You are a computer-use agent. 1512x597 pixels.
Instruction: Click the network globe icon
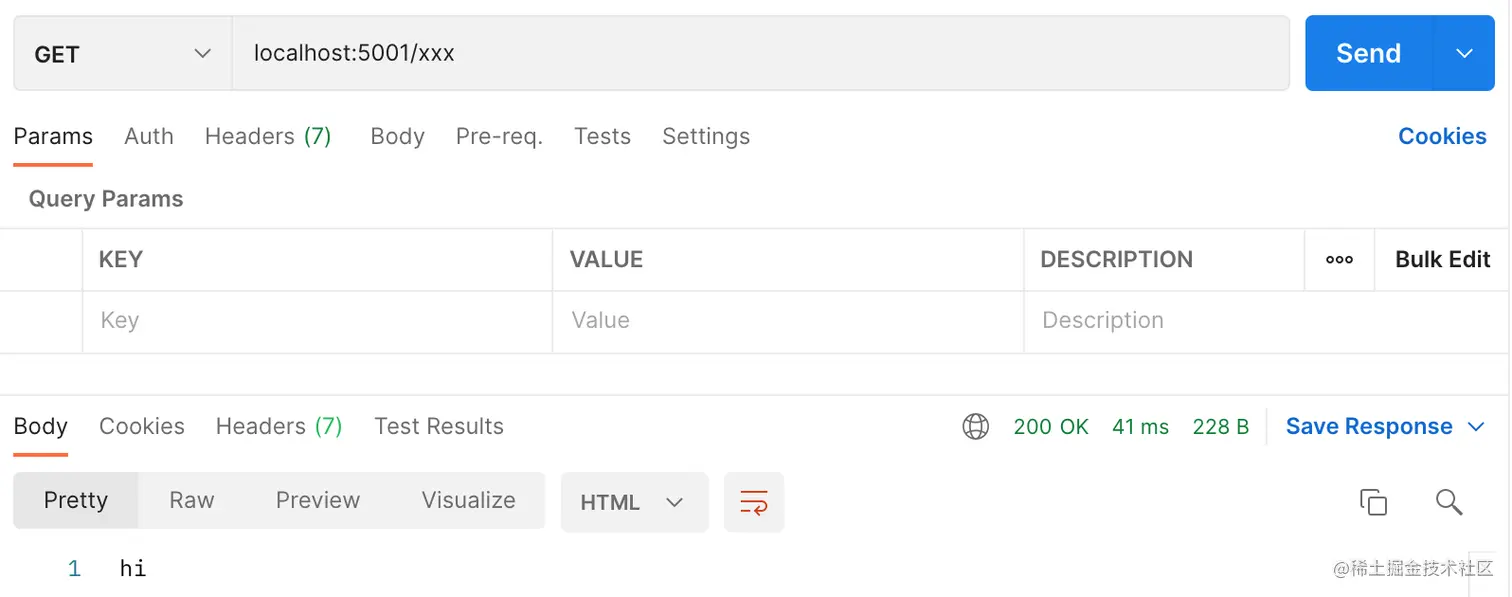pyautogui.click(x=975, y=427)
